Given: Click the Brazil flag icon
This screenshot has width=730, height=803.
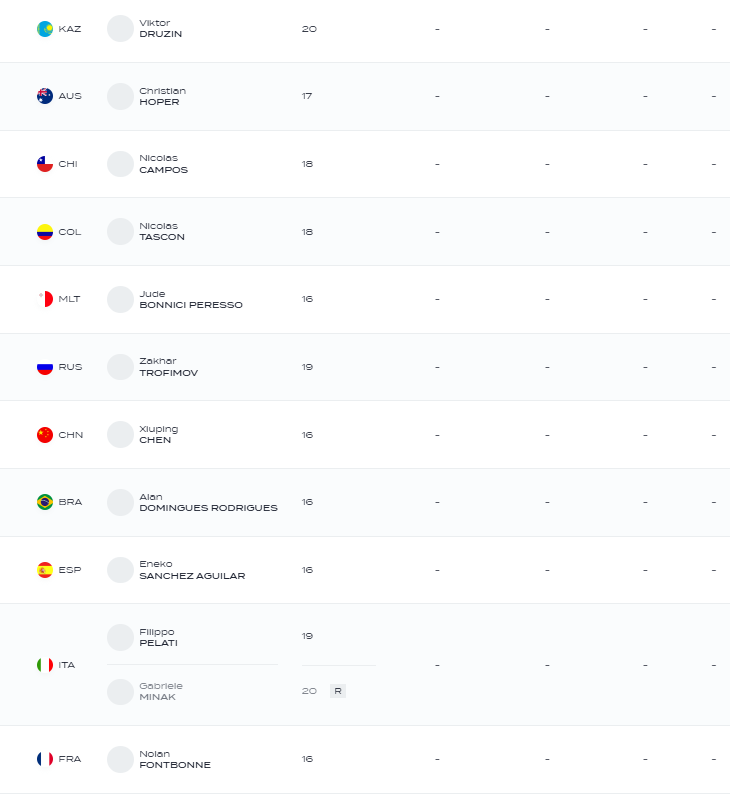Looking at the screenshot, I should (x=45, y=502).
